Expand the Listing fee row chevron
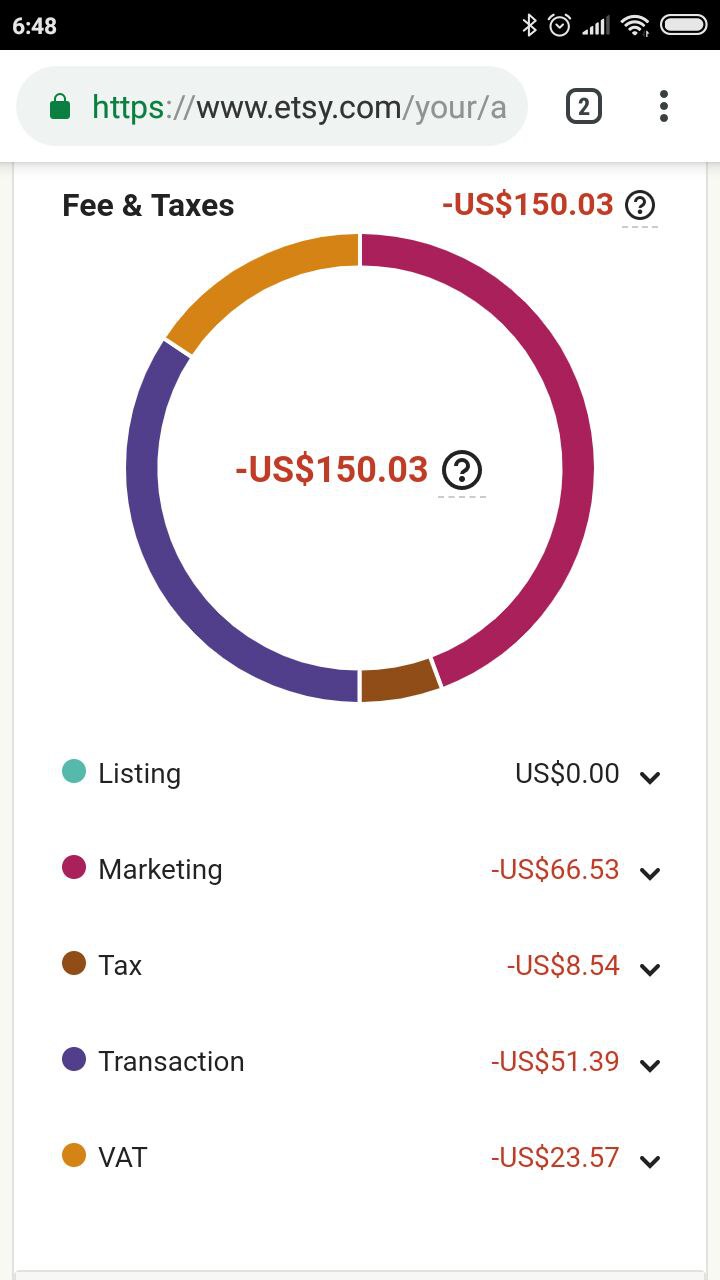 (650, 778)
